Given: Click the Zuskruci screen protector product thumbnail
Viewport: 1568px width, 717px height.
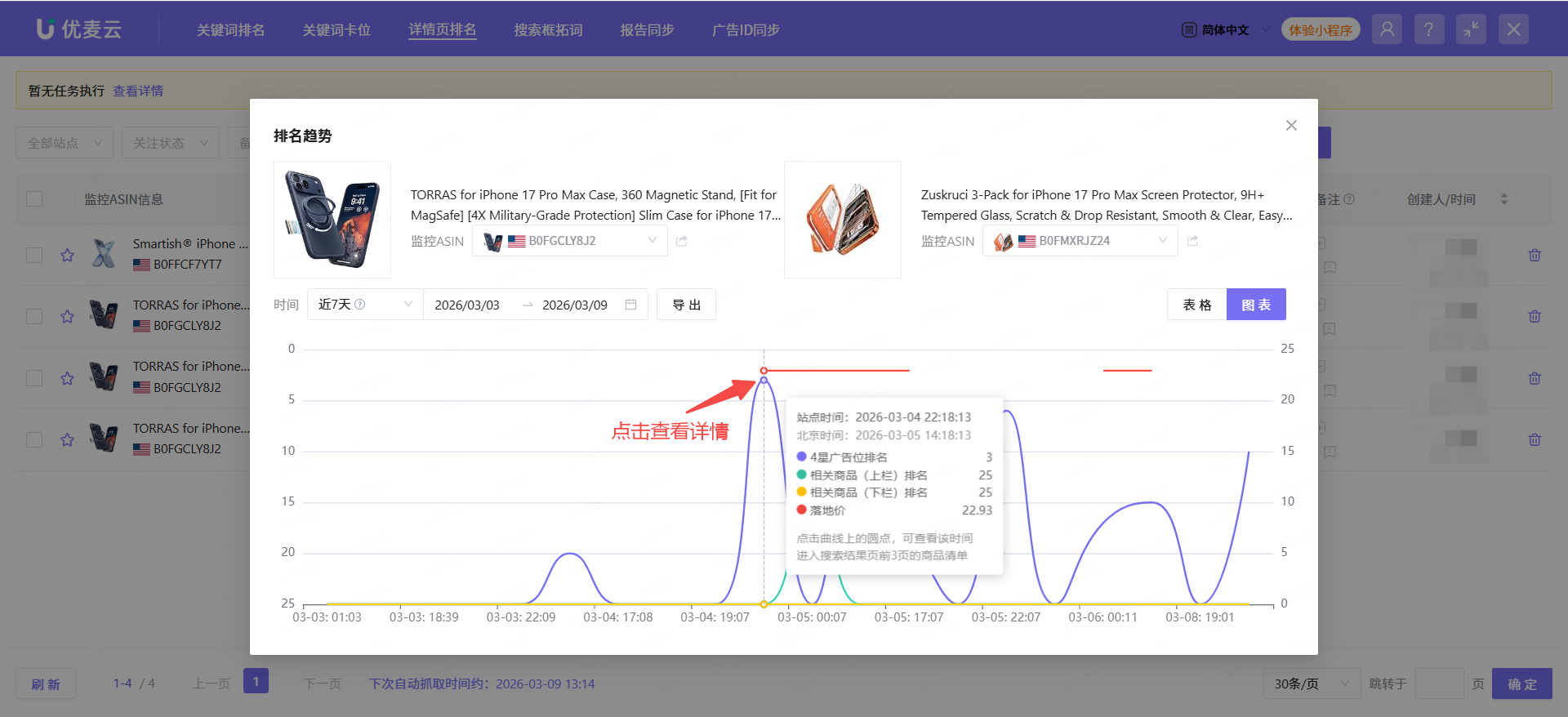Looking at the screenshot, I should pos(843,220).
